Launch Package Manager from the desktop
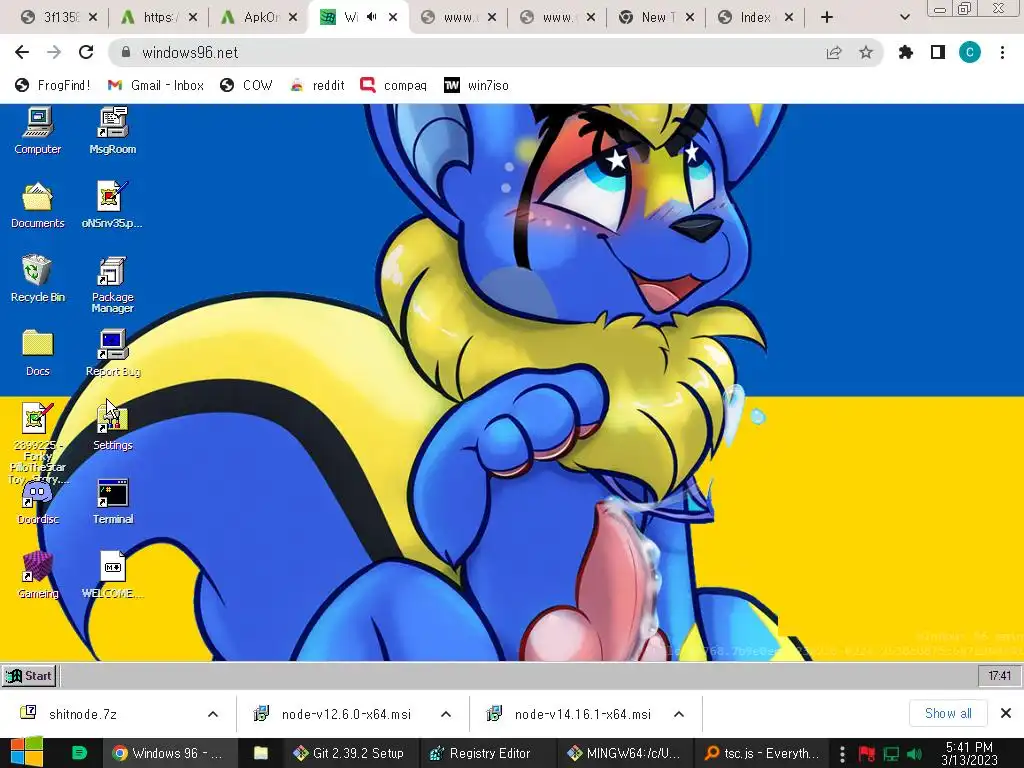Viewport: 1024px width, 768px height. point(112,284)
